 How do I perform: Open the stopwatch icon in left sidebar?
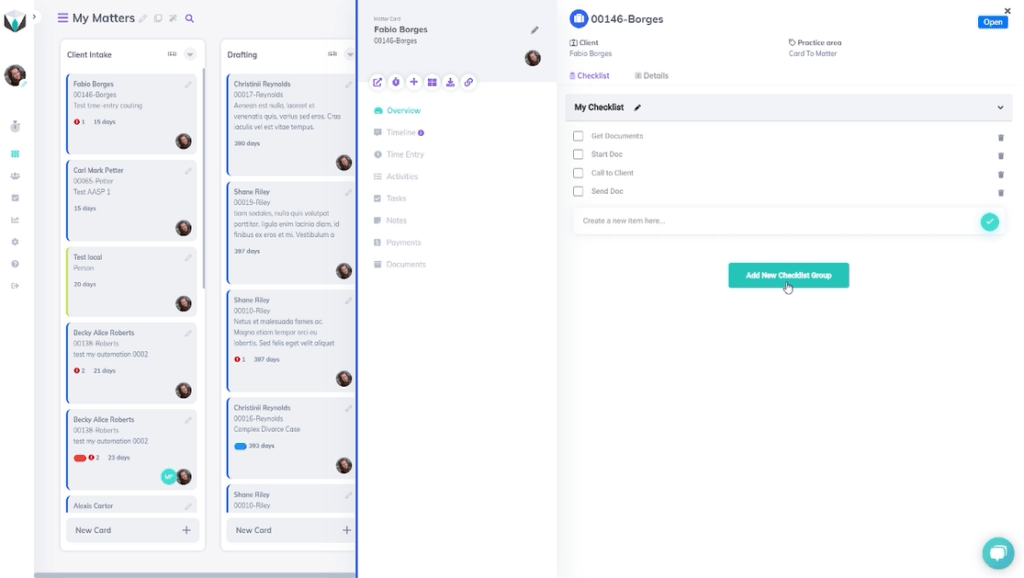15,127
